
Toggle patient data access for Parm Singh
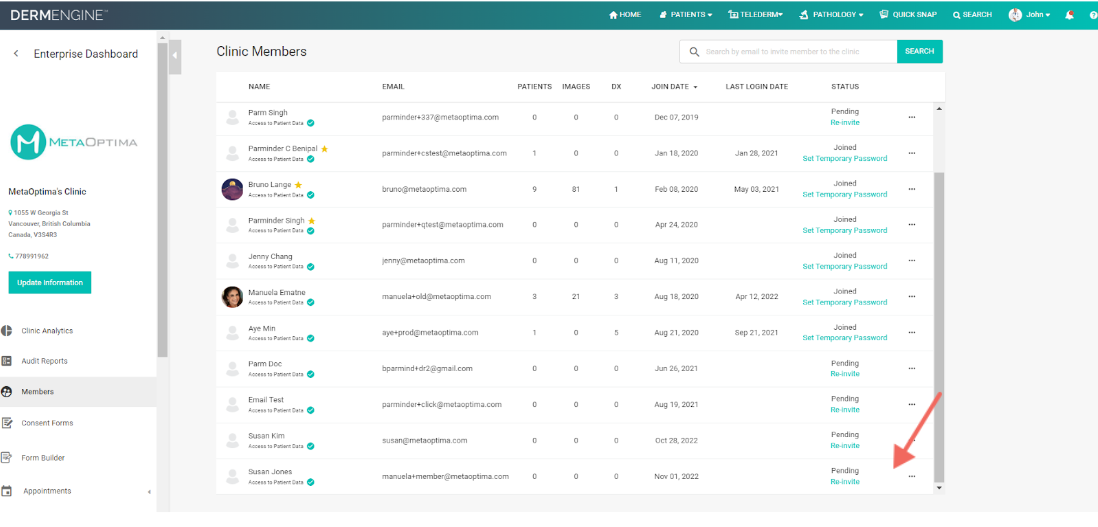pos(310,122)
